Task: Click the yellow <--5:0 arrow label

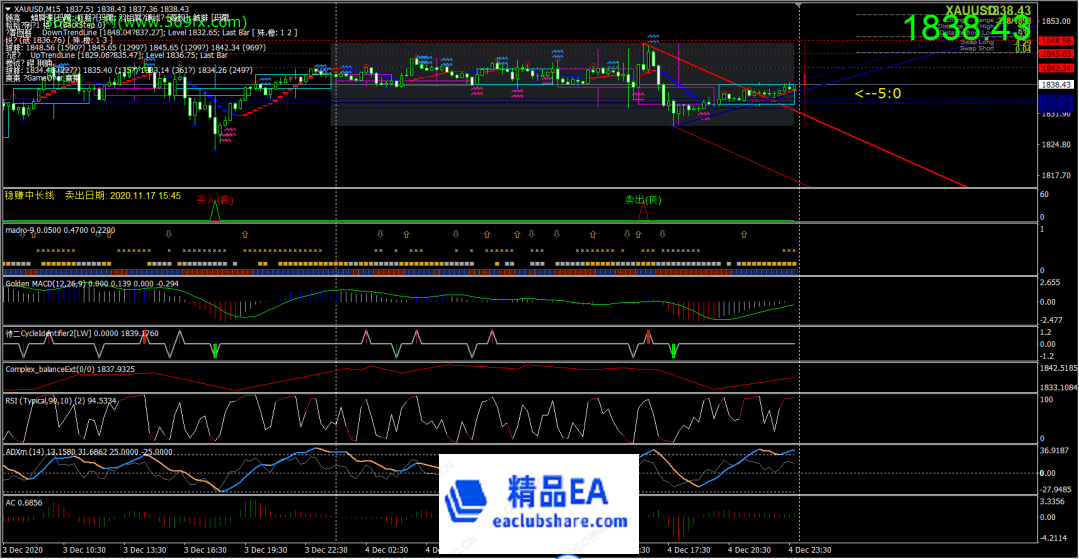Action: (878, 94)
